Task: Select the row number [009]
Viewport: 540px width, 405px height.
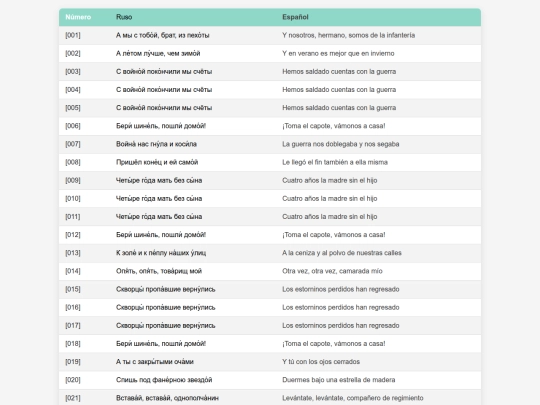Action: coord(73,180)
